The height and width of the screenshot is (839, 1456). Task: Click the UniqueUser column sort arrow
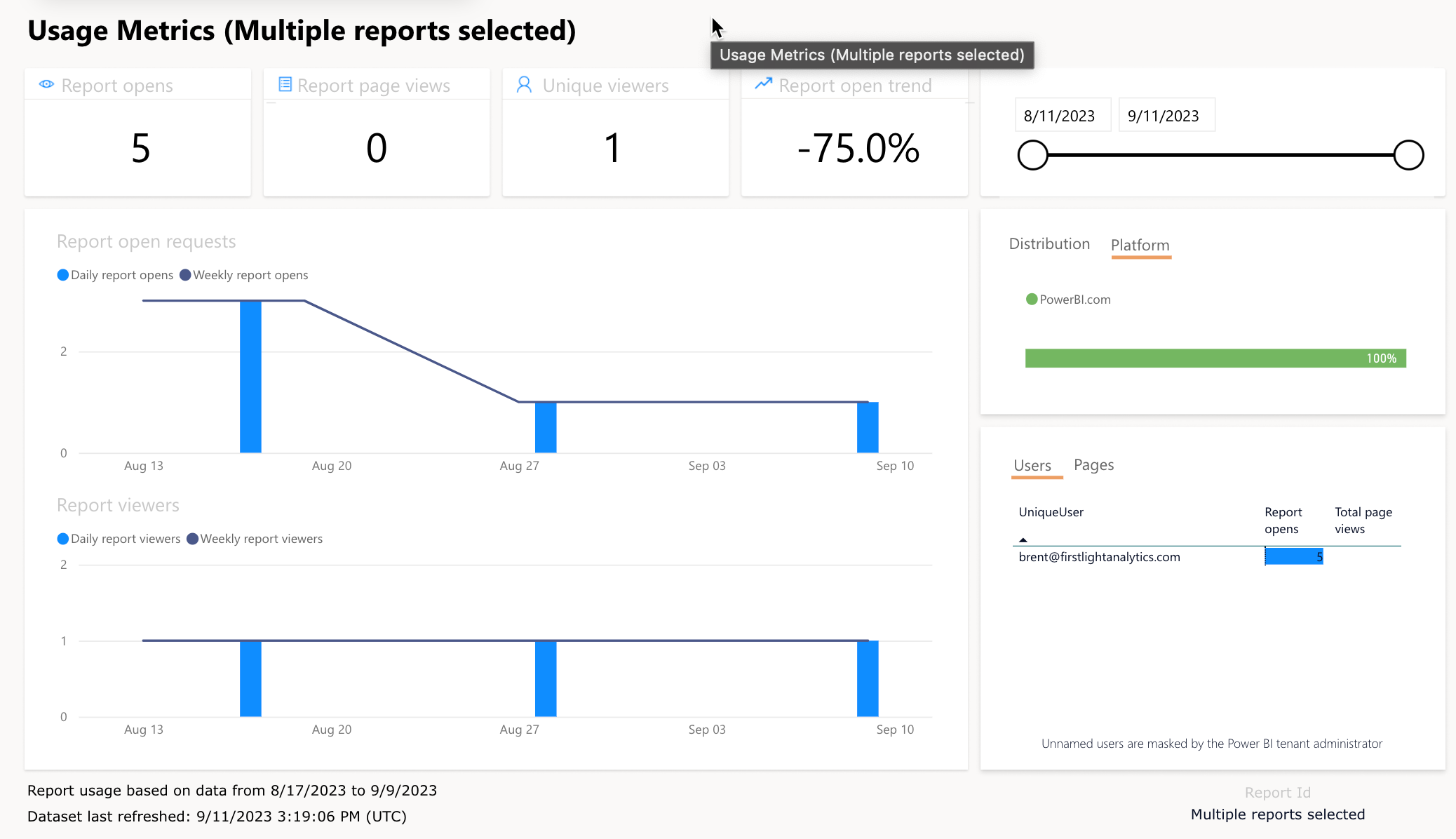click(1024, 539)
